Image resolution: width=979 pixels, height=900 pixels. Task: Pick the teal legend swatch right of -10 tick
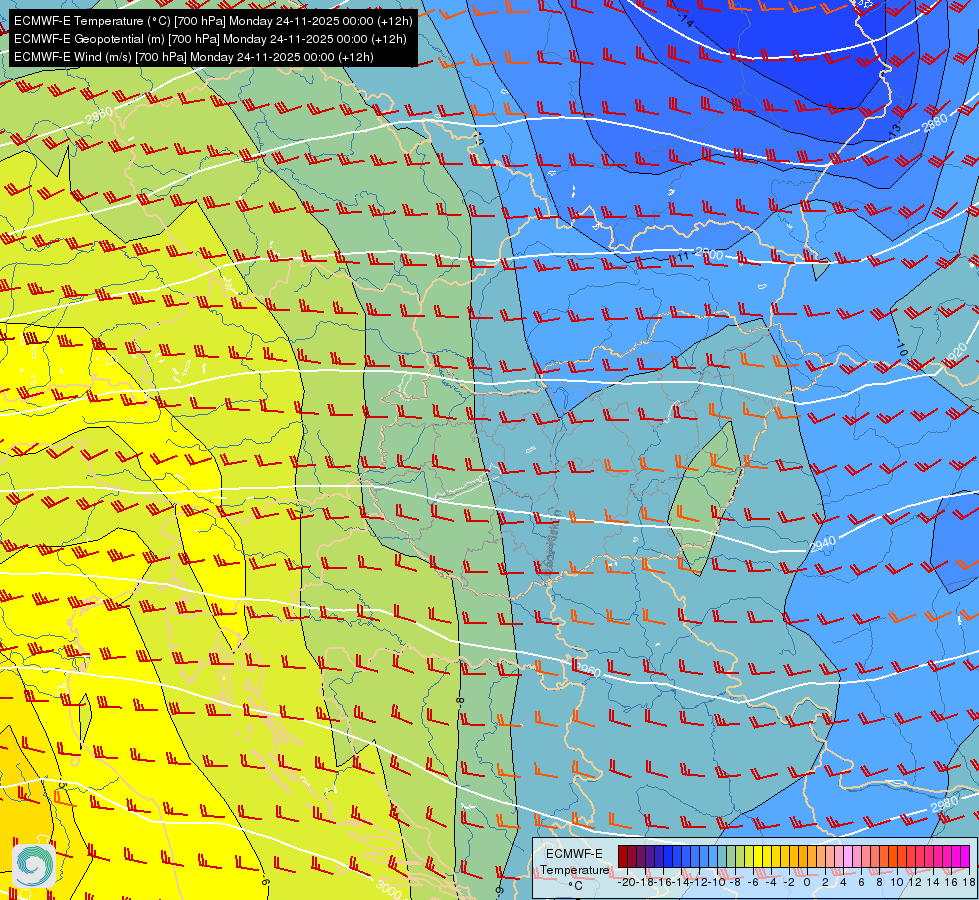tap(722, 856)
